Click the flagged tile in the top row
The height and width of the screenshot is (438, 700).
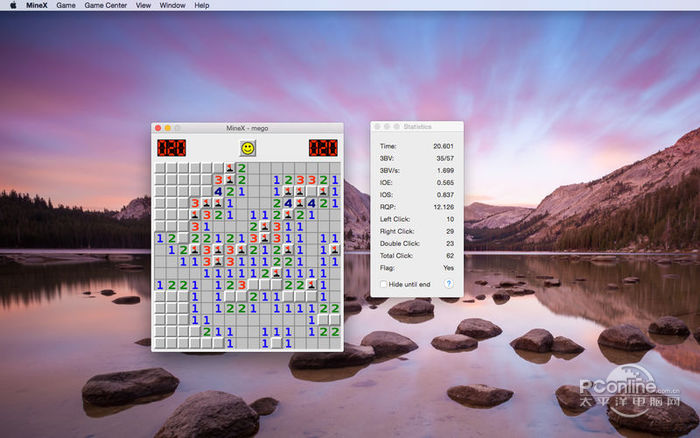(230, 168)
